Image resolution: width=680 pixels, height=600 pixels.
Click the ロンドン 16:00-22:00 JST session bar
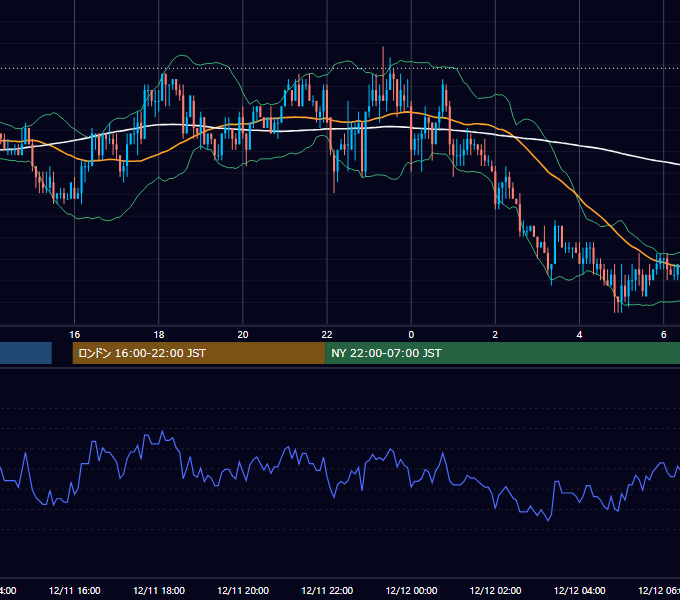(199, 353)
